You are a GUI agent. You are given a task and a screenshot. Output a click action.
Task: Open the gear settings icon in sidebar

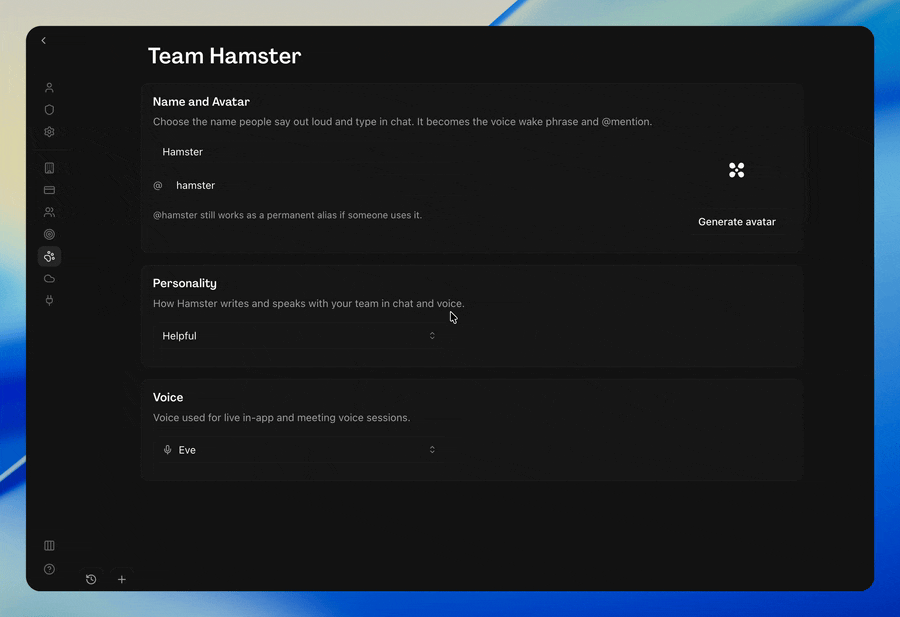point(49,132)
